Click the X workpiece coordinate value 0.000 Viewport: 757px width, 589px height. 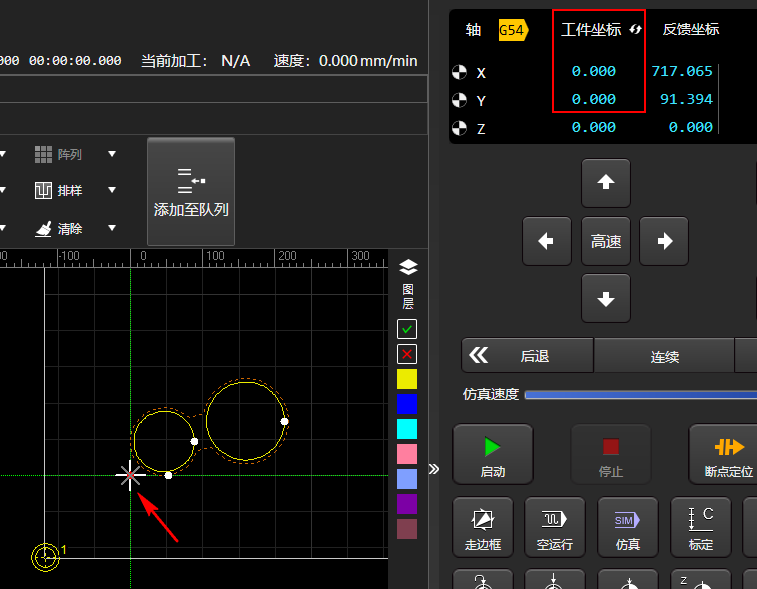593,71
